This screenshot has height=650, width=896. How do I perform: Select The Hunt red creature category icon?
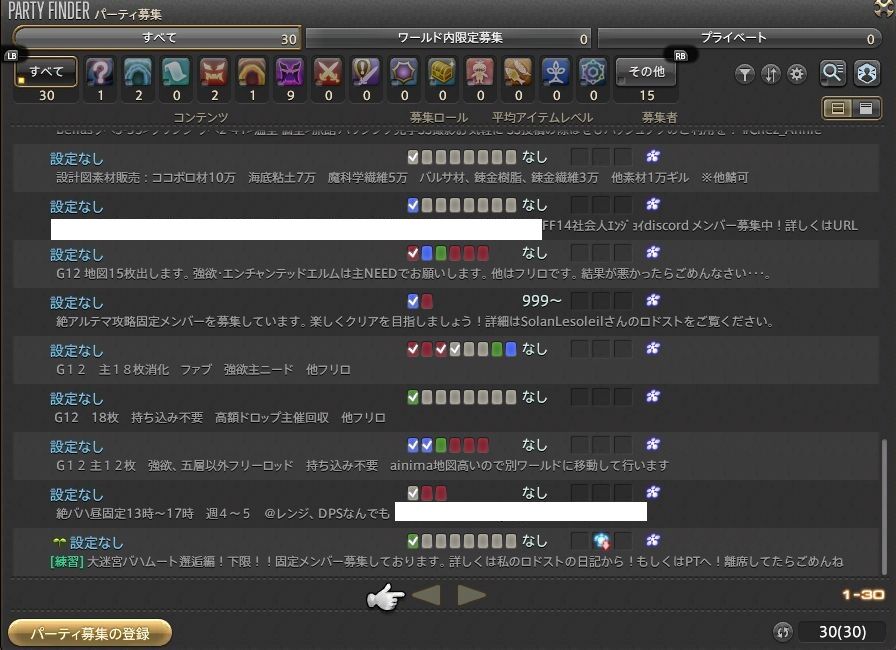(x=480, y=72)
